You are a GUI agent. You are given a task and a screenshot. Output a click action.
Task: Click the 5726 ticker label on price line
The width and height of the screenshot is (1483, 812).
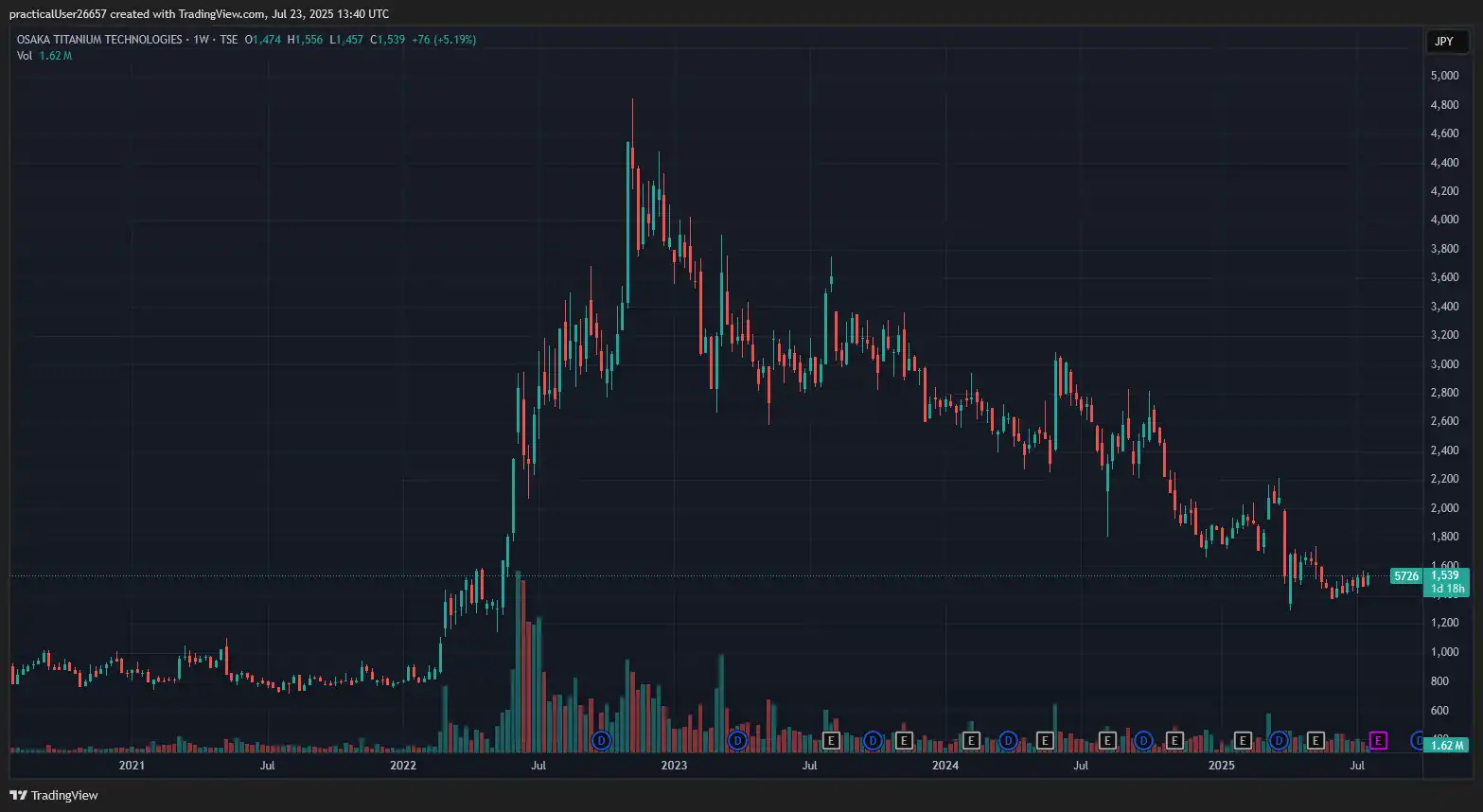(x=1405, y=576)
